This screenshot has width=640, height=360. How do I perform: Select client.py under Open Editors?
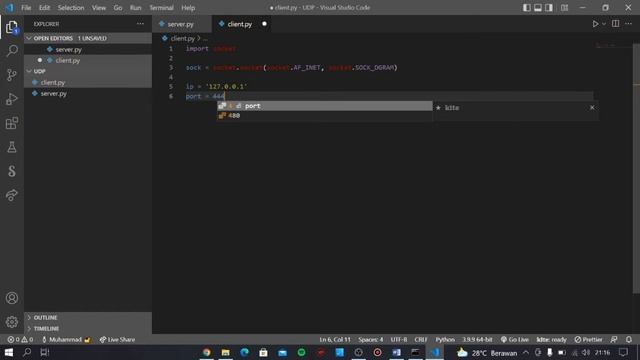(88, 60)
